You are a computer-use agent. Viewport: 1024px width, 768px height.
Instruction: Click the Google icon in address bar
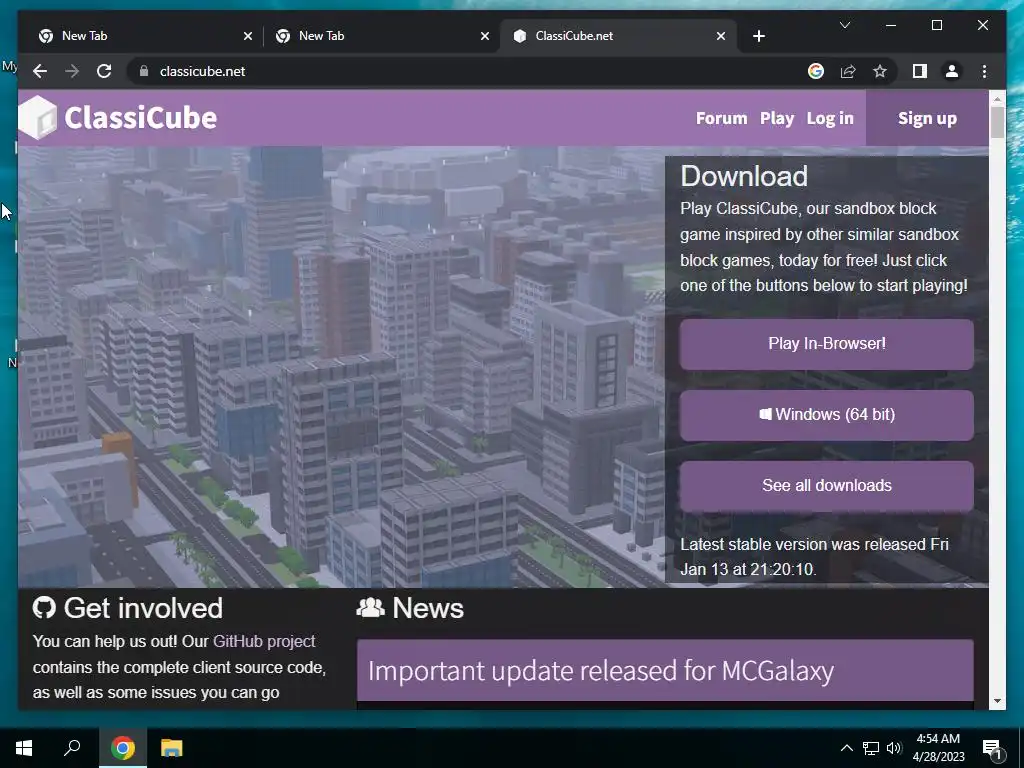pos(816,71)
